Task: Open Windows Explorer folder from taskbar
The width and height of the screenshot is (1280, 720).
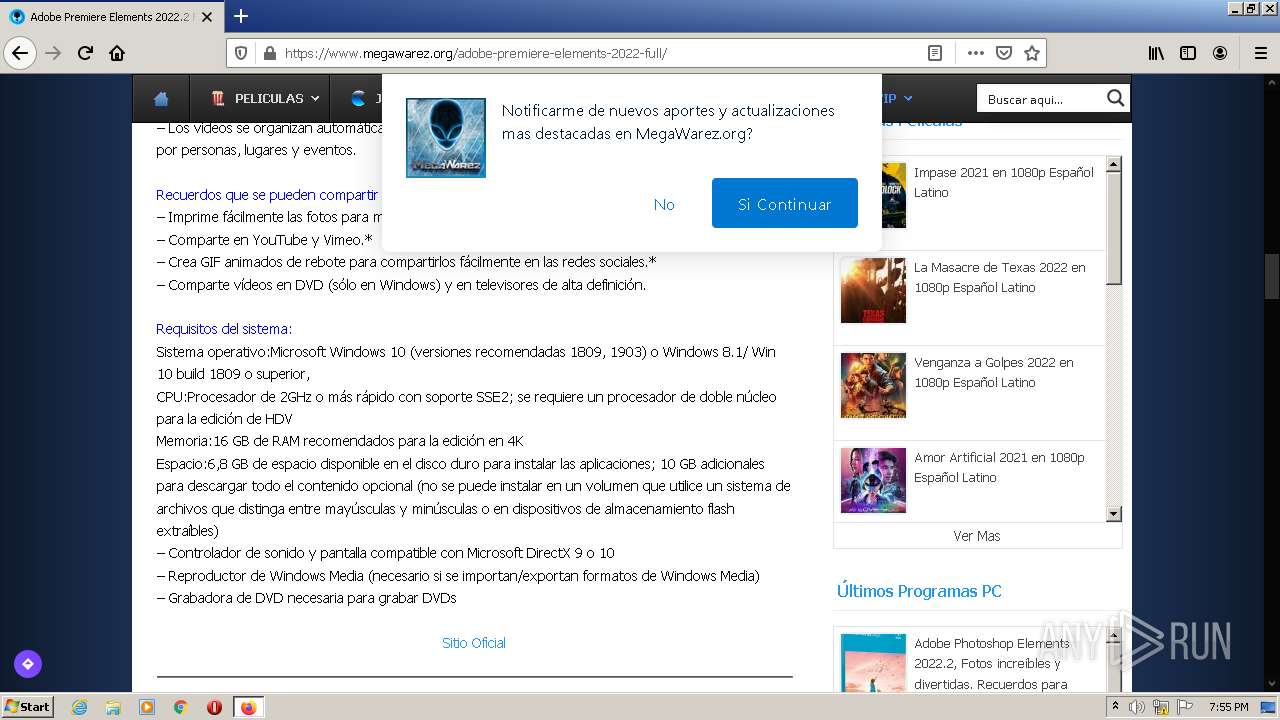Action: 113,707
